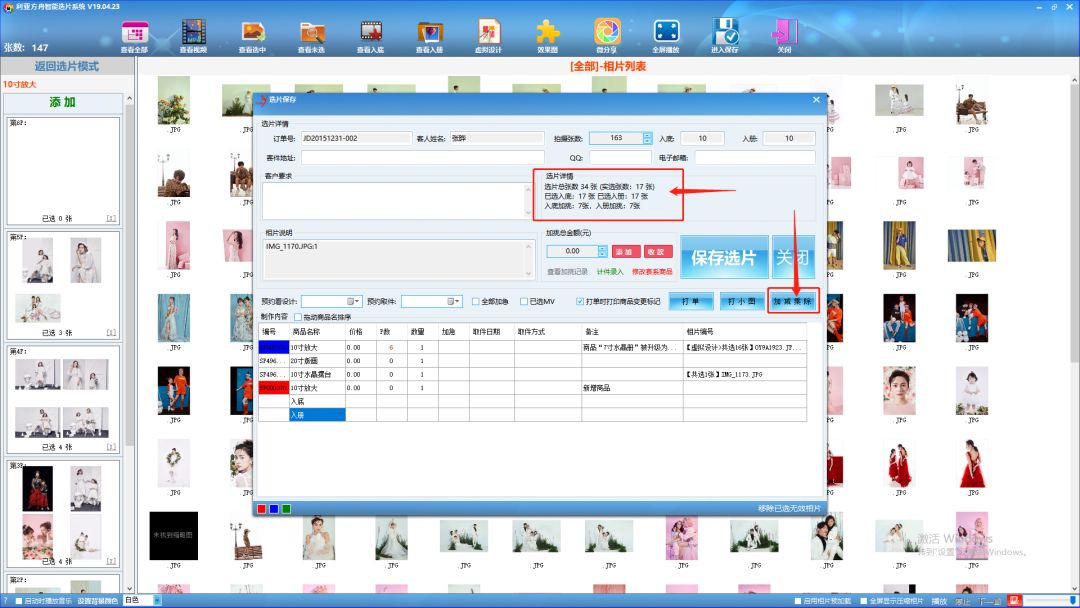Open 查看视频 (view video) toolbar icon

tap(194, 36)
